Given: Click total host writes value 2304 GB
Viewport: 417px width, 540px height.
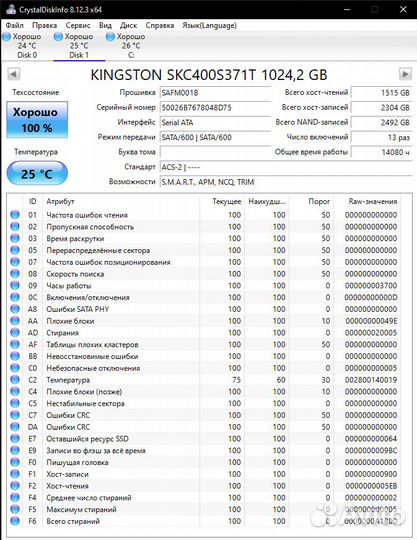Looking at the screenshot, I should point(381,108).
